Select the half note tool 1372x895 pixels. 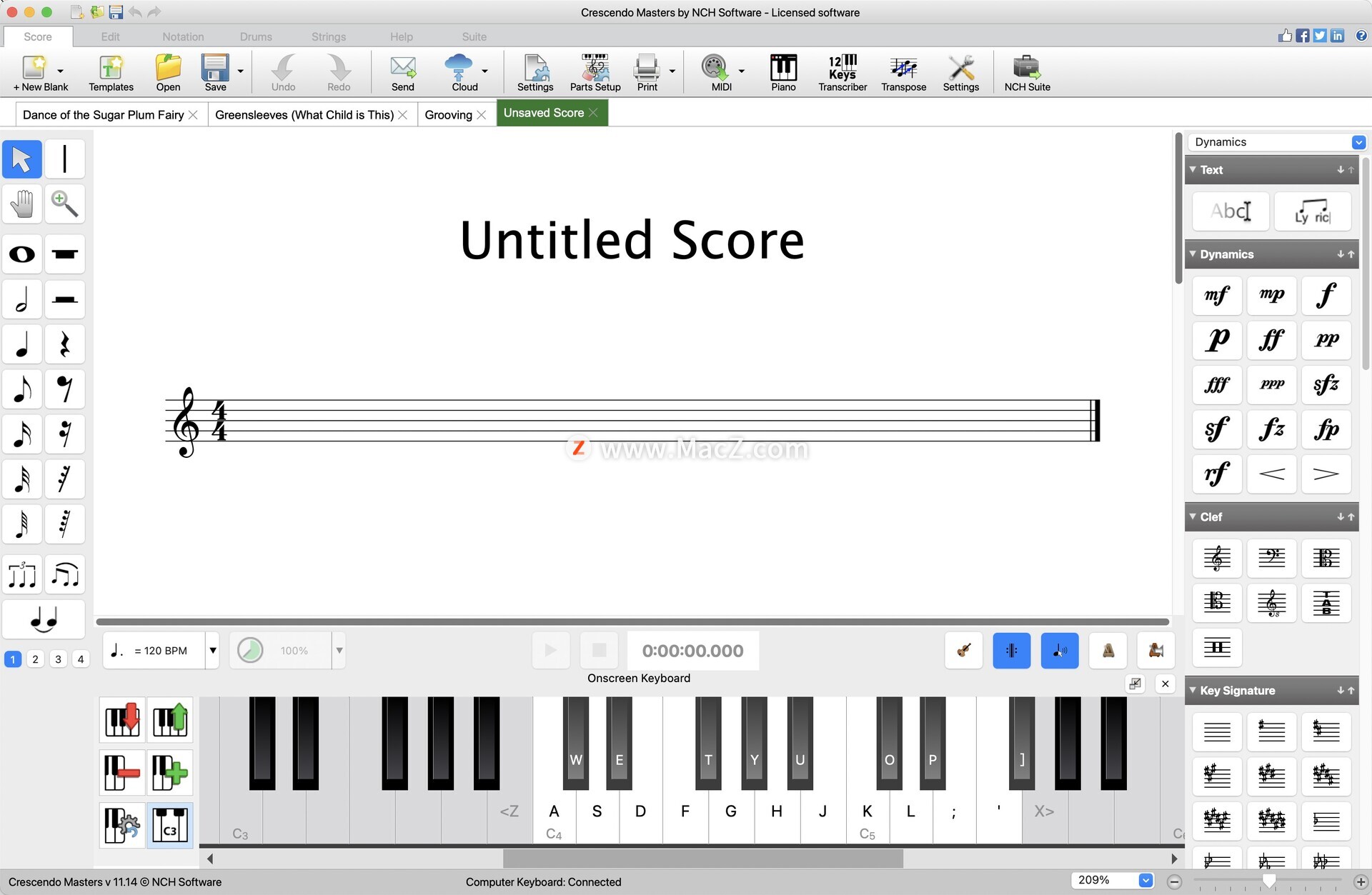pos(22,299)
